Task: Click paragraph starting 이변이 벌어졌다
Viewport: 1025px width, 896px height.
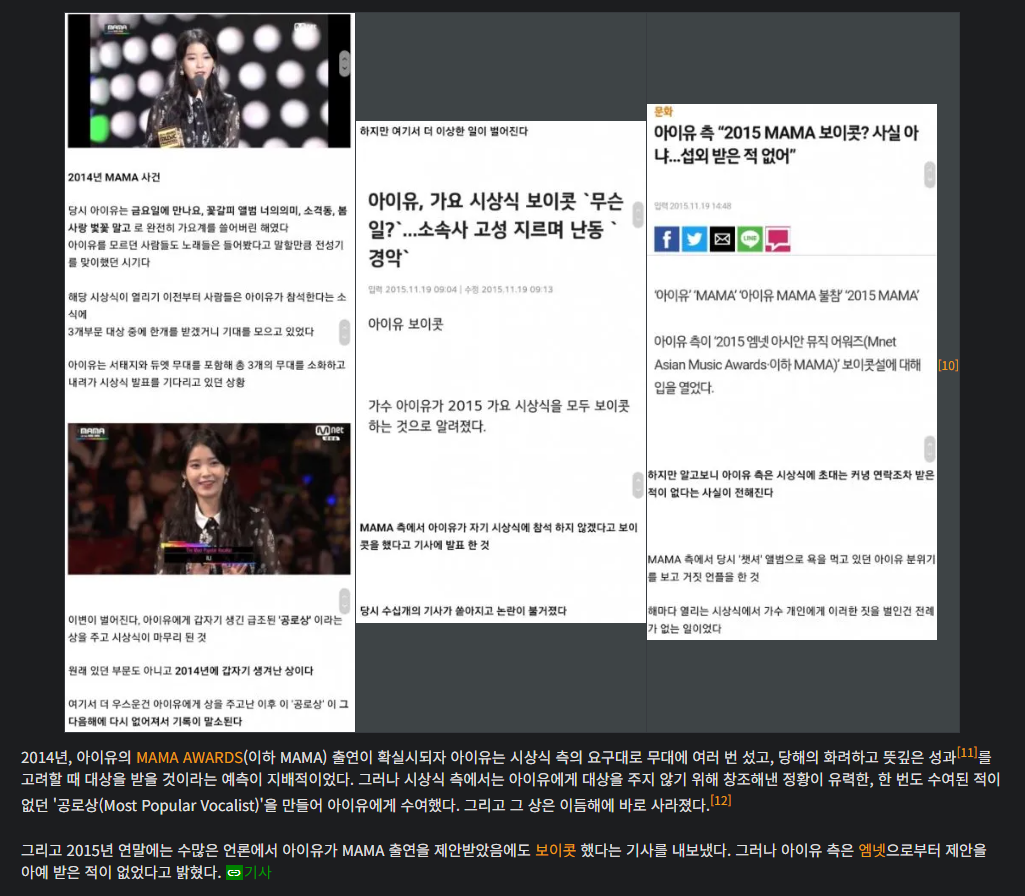Action: (205, 628)
